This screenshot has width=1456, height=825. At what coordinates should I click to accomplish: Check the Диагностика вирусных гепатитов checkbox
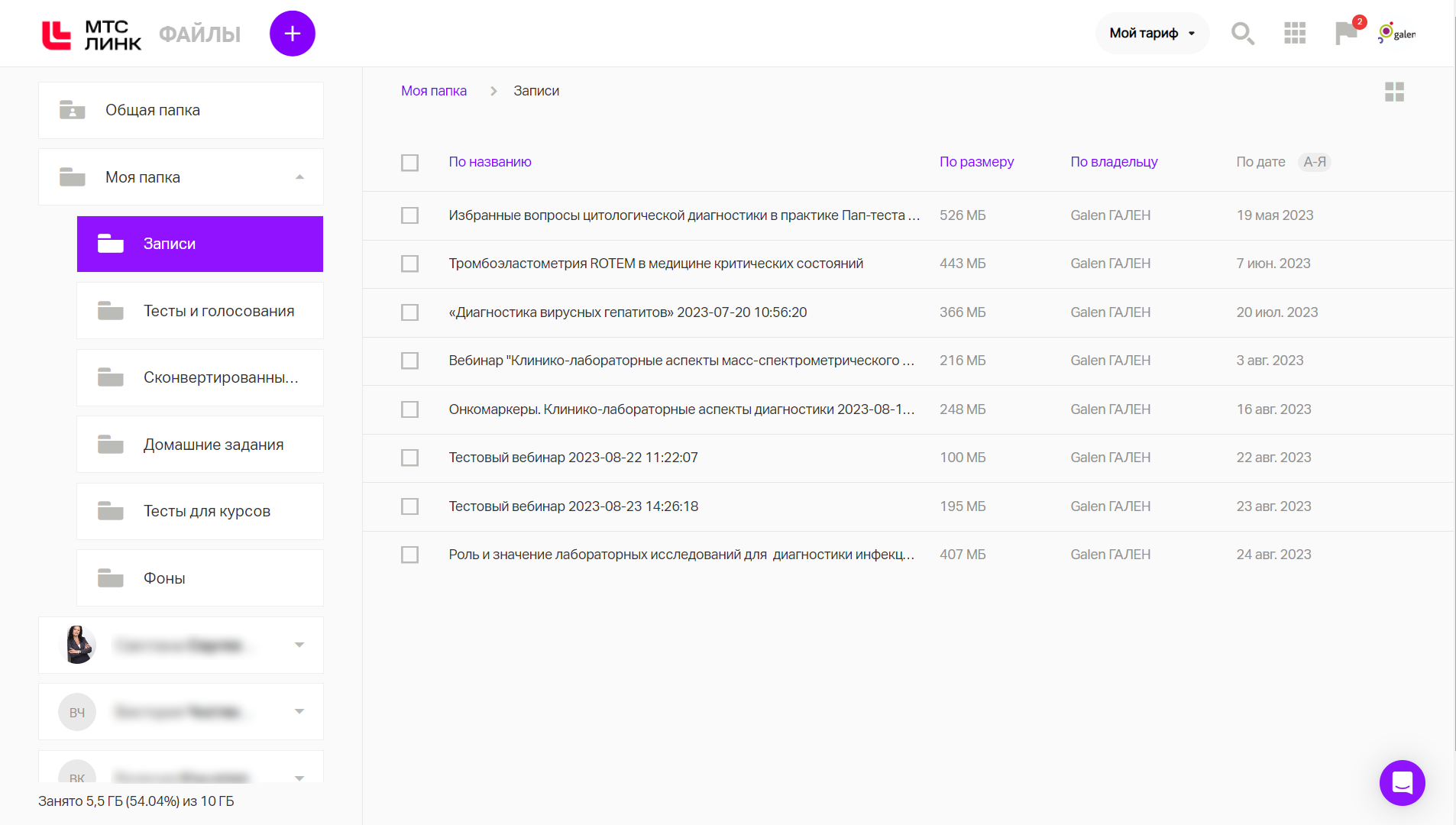coord(410,312)
